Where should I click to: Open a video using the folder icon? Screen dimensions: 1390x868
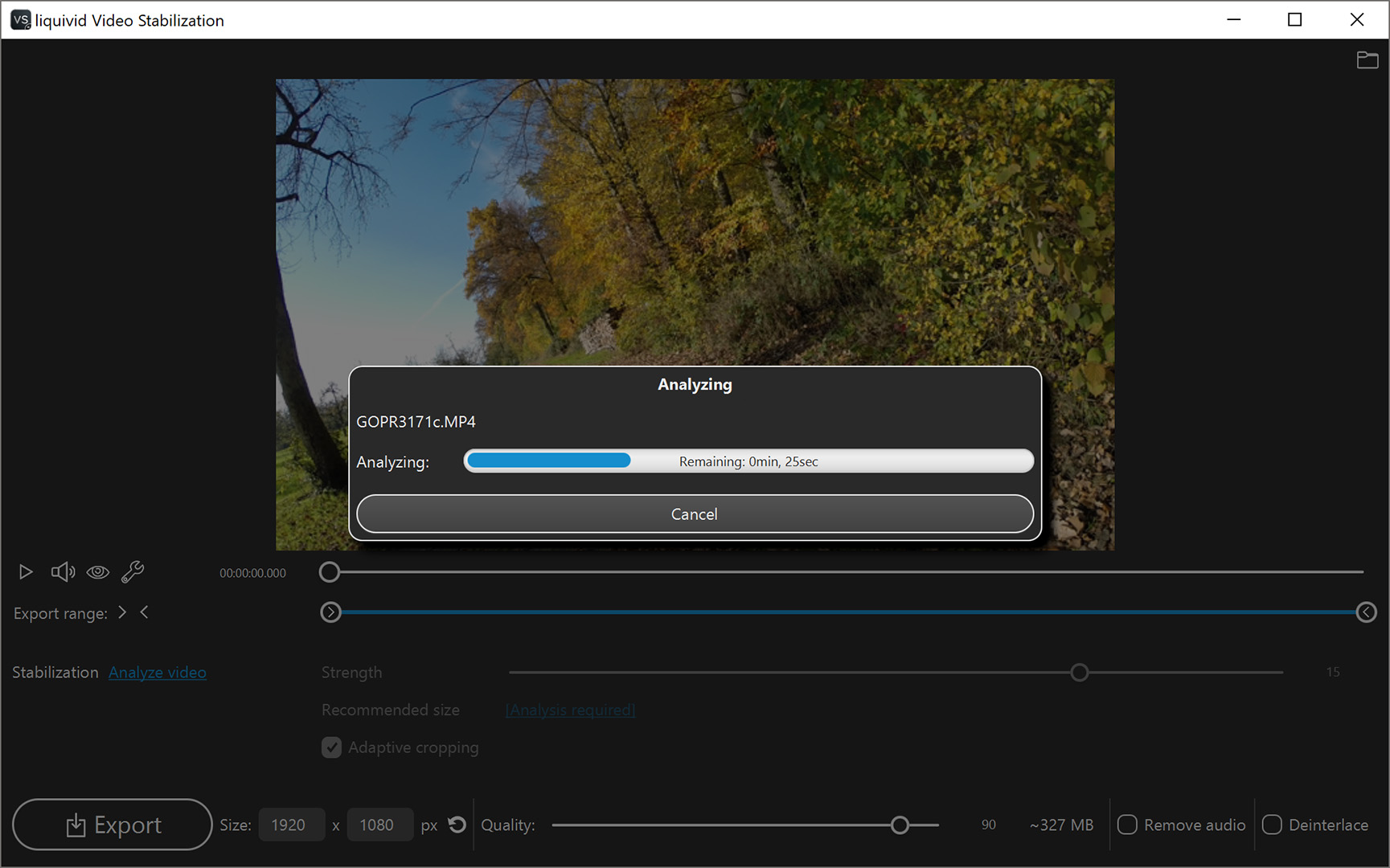point(1367,59)
